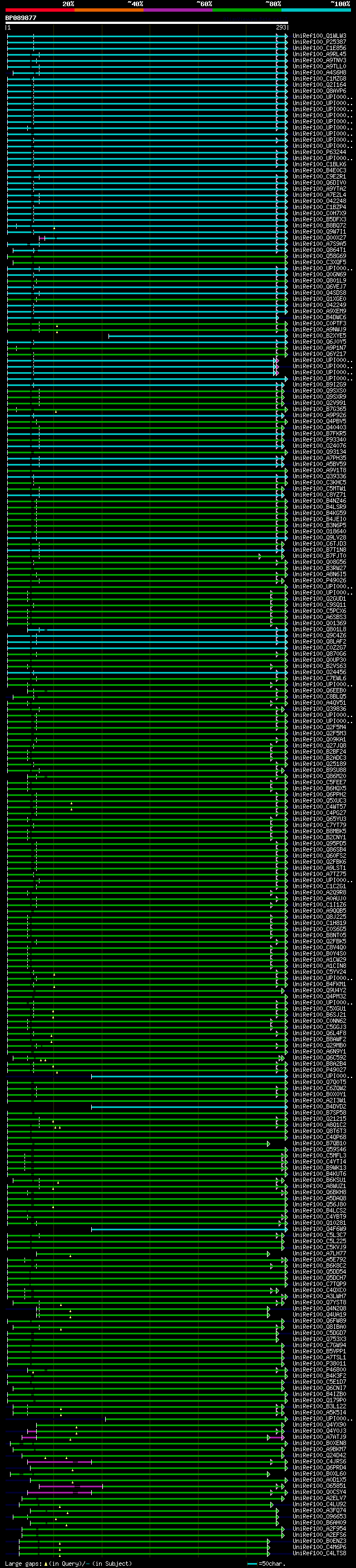Viewport: 356px width, 1568px height.
Task: Click the orange ~40% identity legend bar
Action: 109,10
